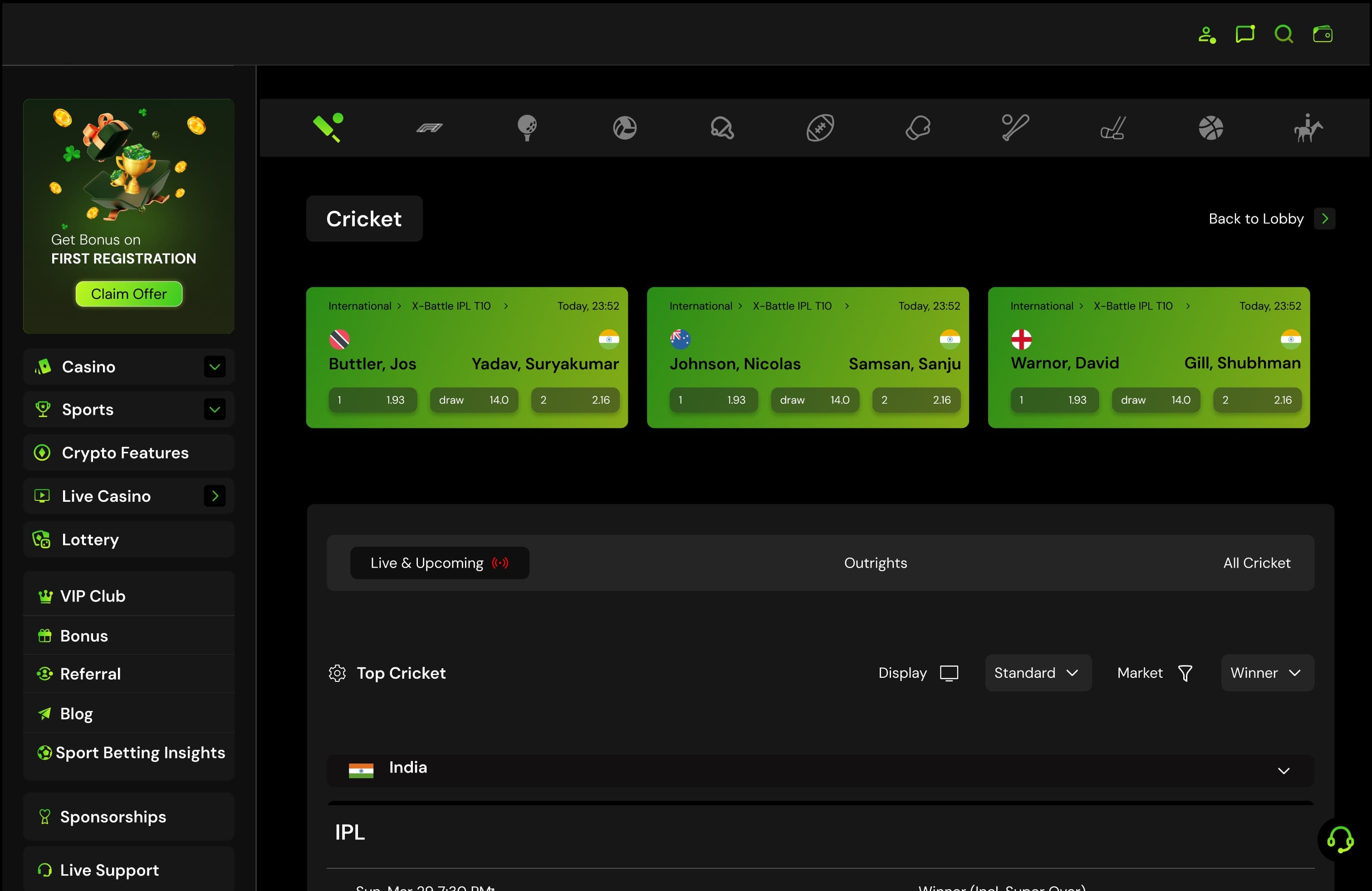Open the Winner market dropdown
Image resolution: width=1372 pixels, height=891 pixels.
[x=1267, y=673]
